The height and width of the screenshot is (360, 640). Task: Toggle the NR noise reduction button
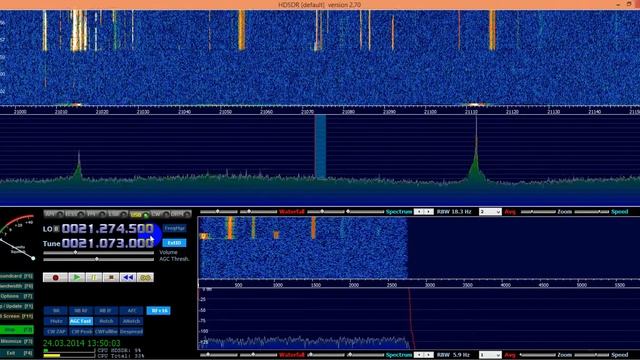(56, 311)
